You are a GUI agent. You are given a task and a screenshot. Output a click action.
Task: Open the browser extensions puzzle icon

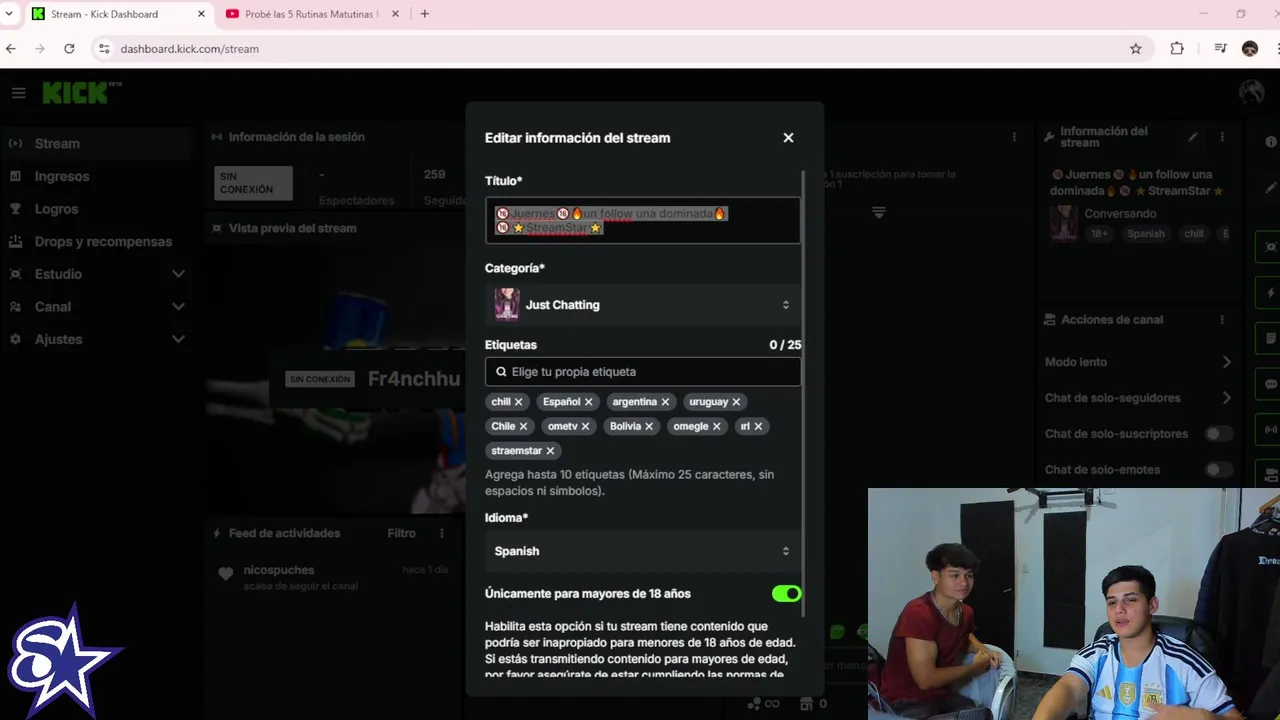pyautogui.click(x=1177, y=48)
